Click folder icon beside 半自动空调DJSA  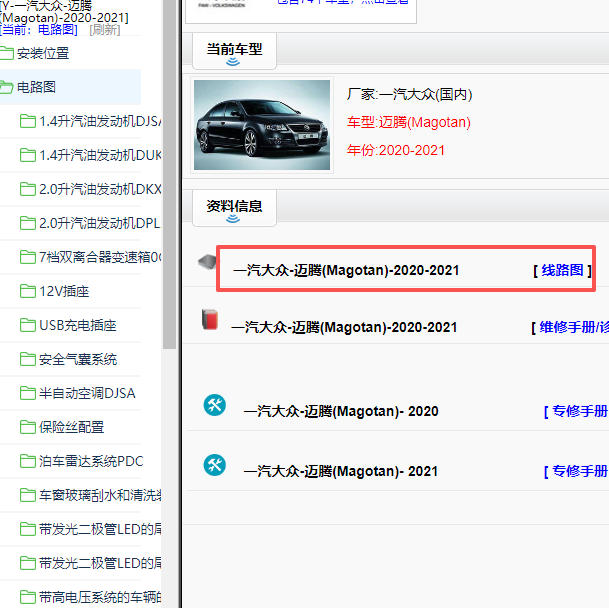(28, 393)
